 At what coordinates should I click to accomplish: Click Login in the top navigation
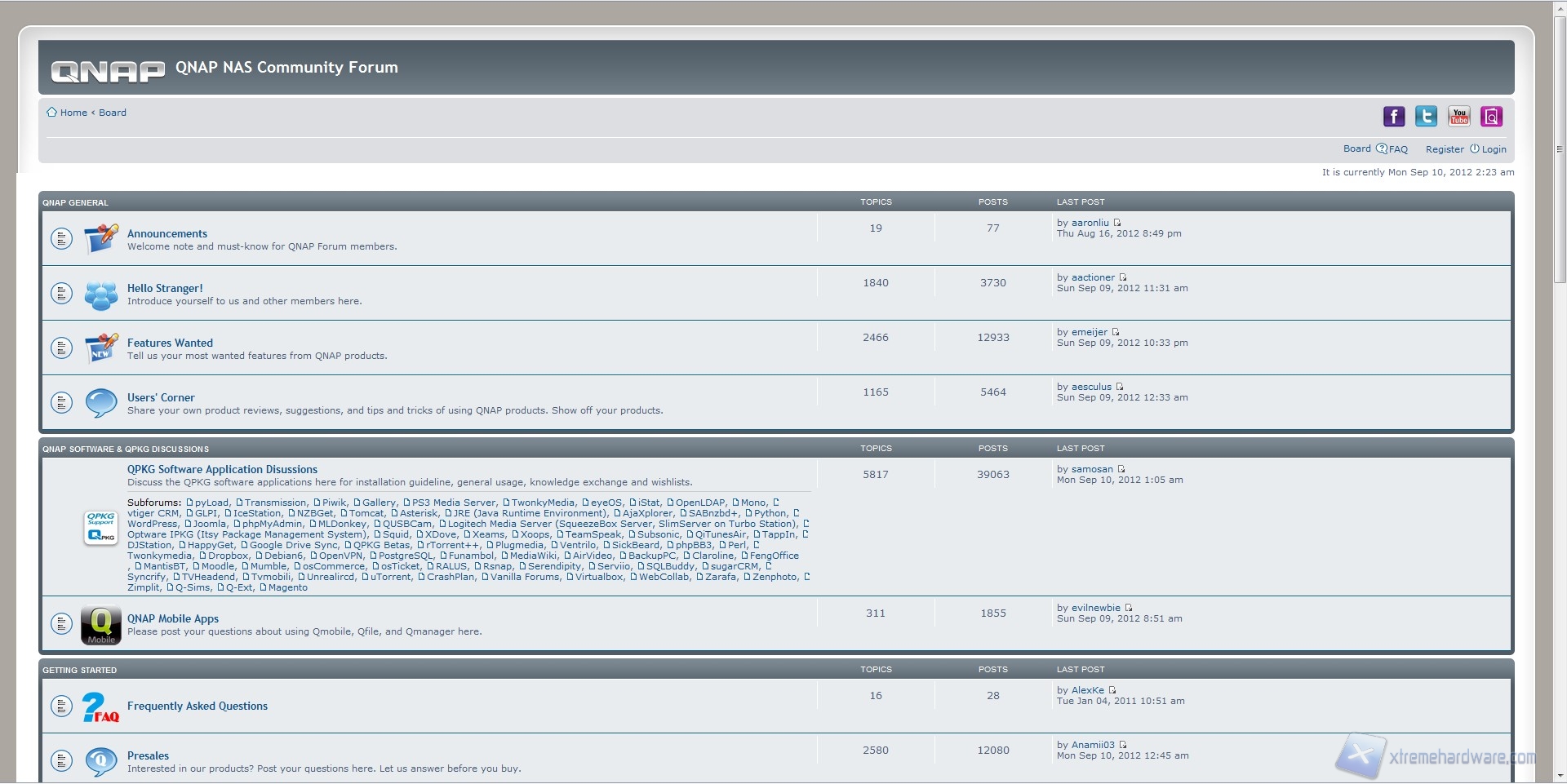(x=1494, y=149)
